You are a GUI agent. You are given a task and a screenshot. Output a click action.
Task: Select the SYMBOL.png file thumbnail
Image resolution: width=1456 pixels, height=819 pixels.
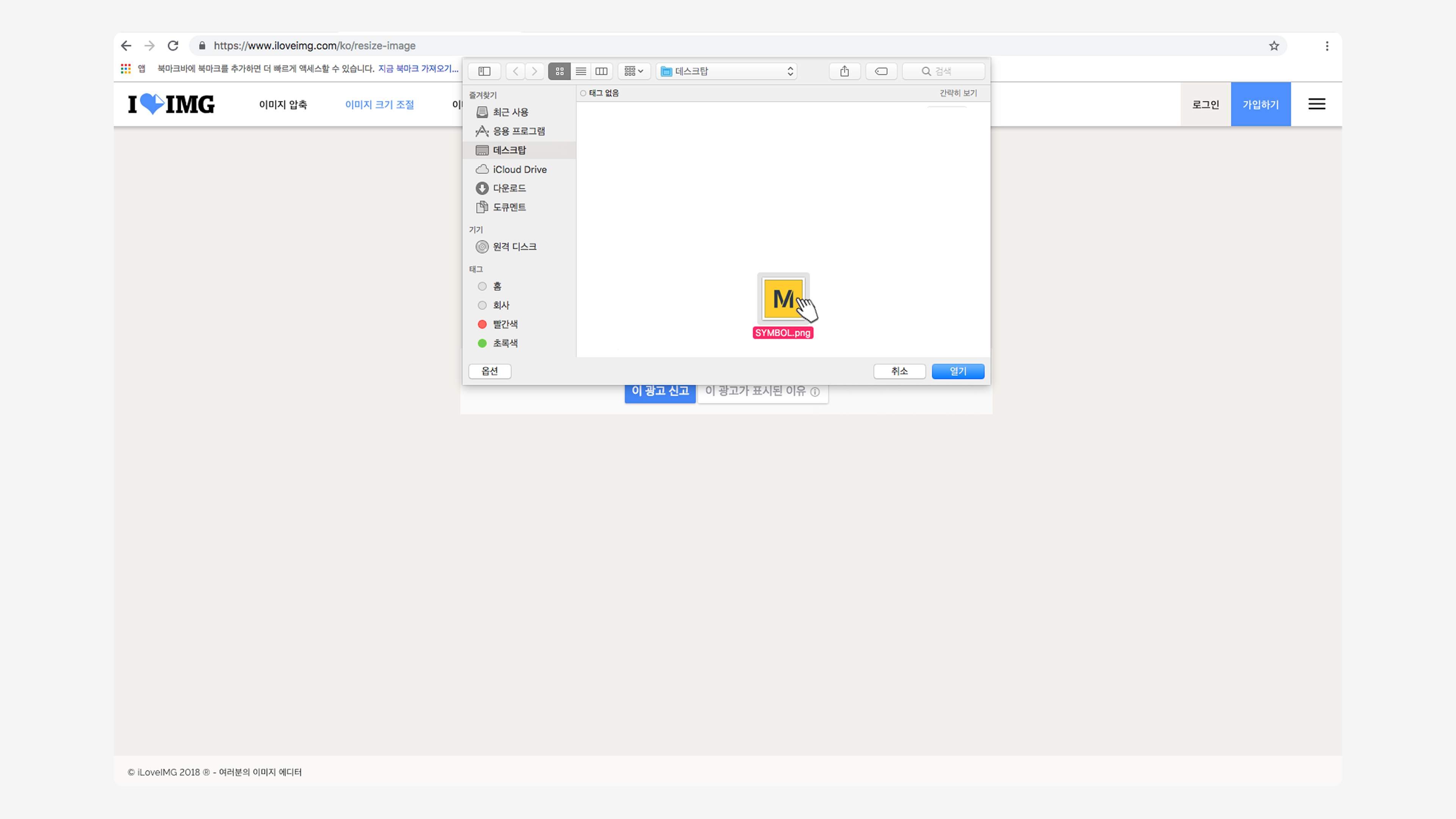point(783,298)
